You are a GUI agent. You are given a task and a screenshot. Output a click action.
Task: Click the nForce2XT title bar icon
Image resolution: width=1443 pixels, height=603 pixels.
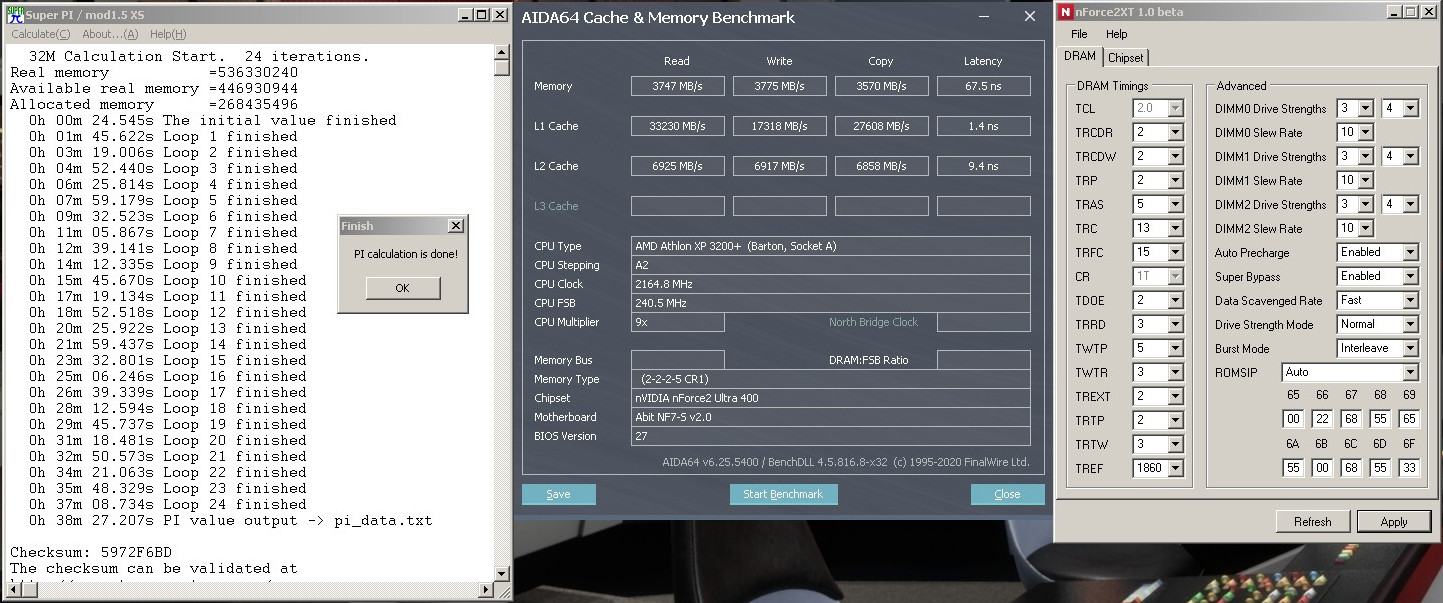(1066, 12)
